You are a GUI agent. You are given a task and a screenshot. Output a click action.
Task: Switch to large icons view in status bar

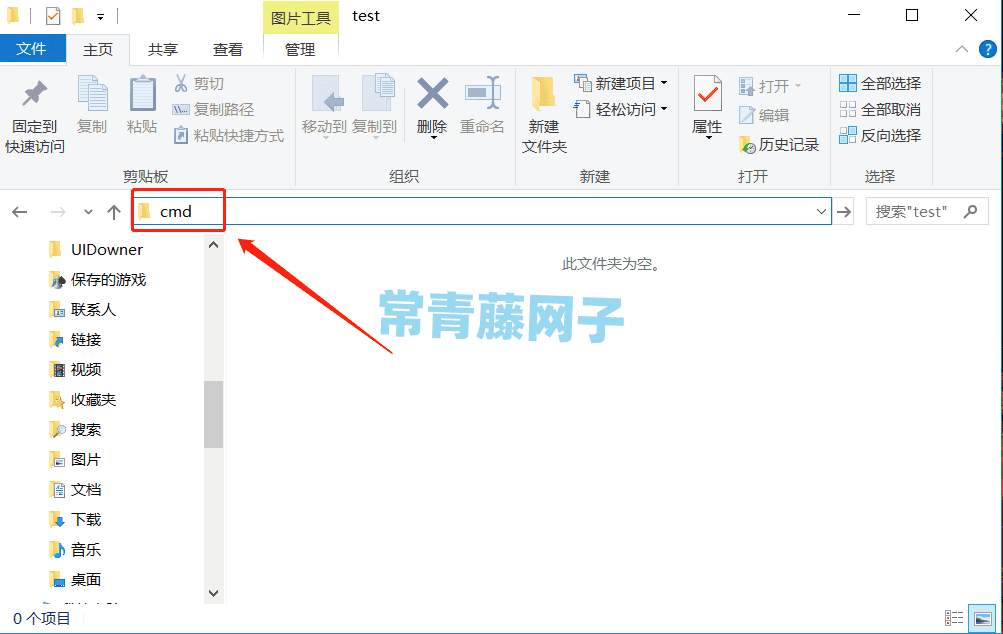[982, 618]
